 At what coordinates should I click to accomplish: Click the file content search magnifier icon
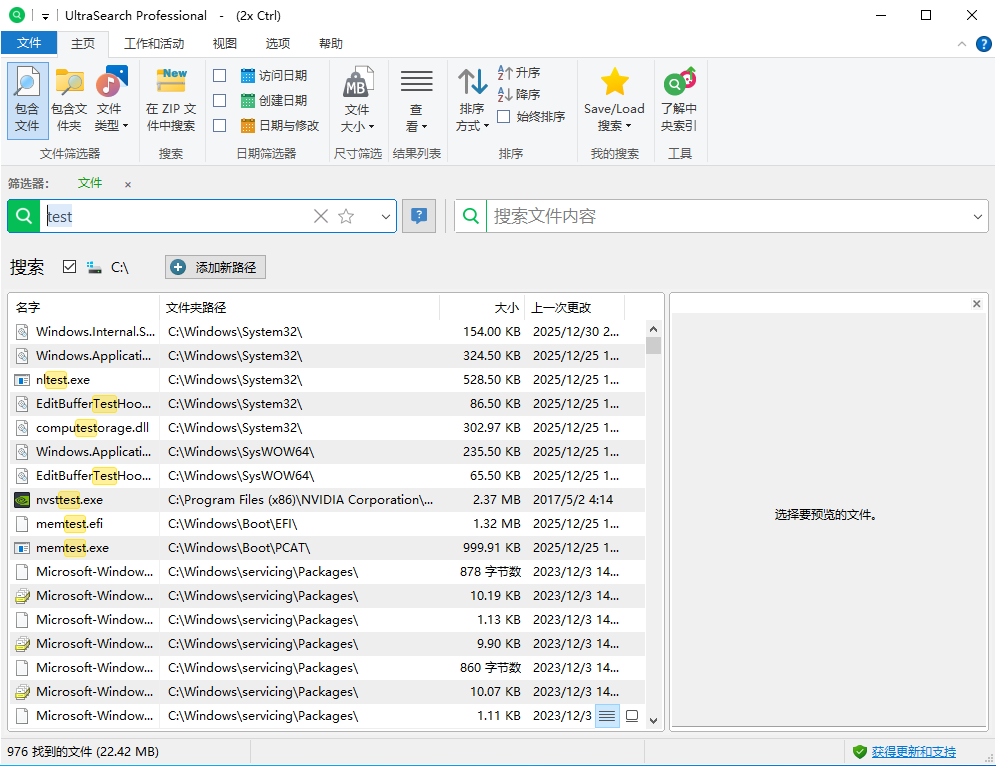[x=471, y=216]
